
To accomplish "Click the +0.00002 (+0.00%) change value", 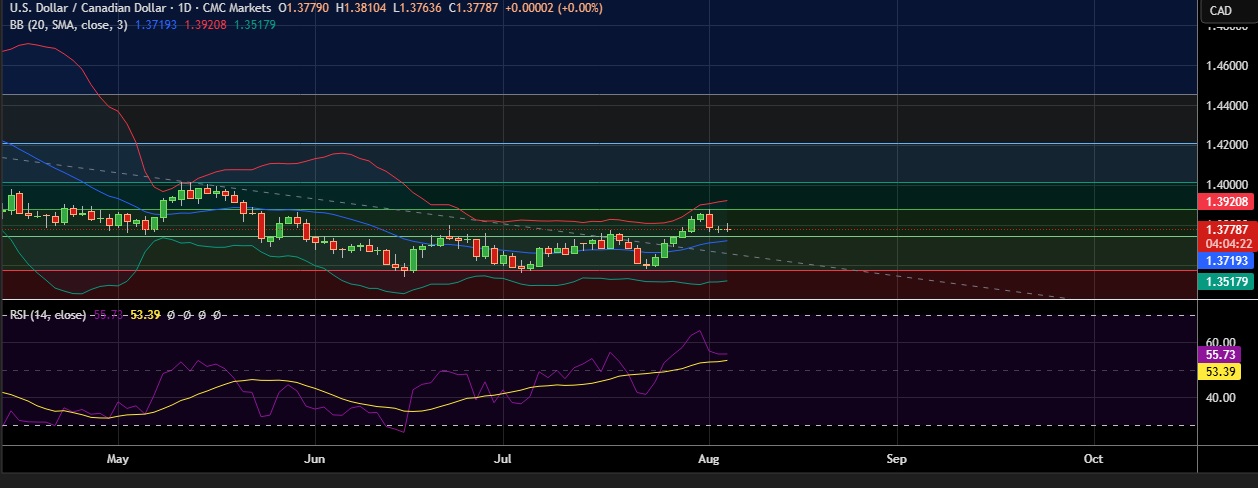I will coord(553,9).
